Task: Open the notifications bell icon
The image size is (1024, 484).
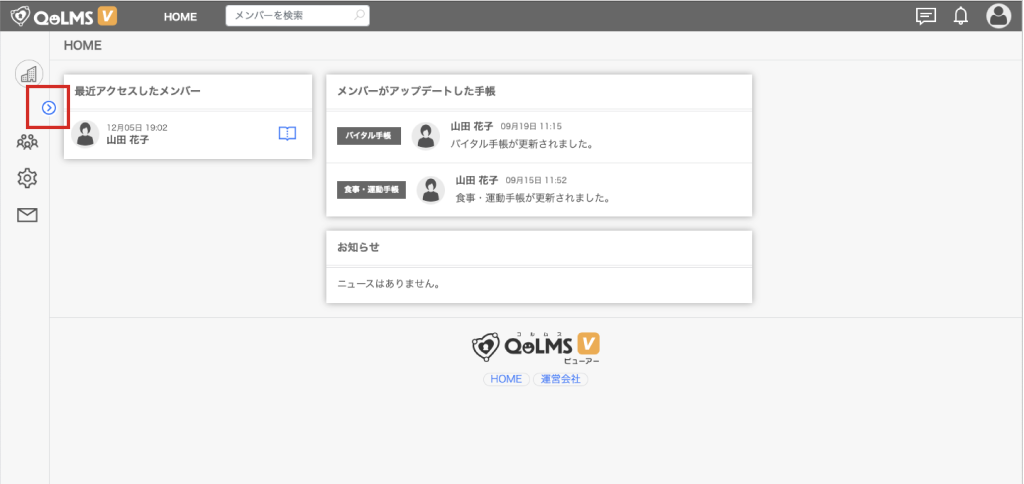Action: click(961, 16)
